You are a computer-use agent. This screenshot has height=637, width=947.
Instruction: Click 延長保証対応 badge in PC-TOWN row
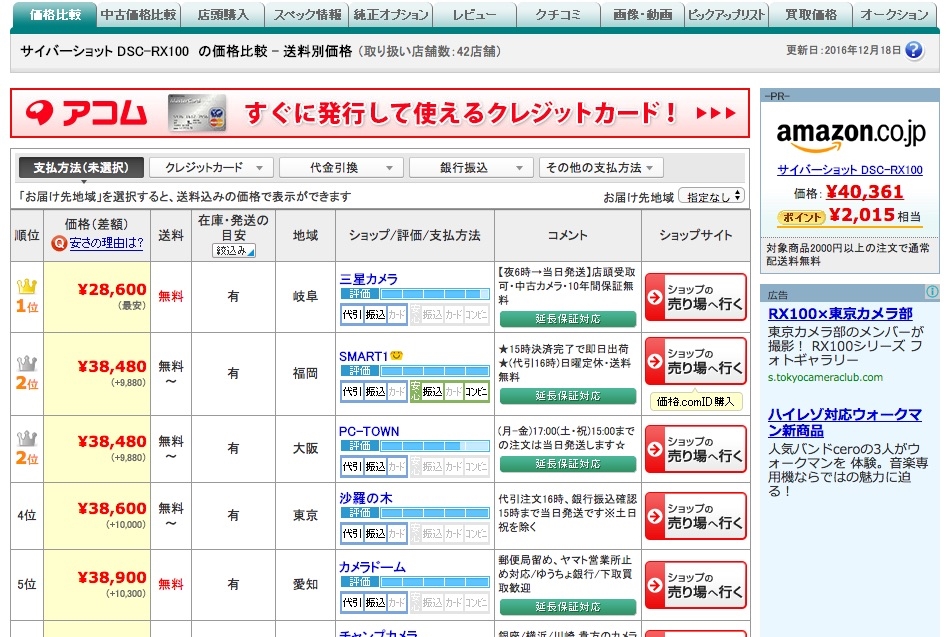coord(568,464)
